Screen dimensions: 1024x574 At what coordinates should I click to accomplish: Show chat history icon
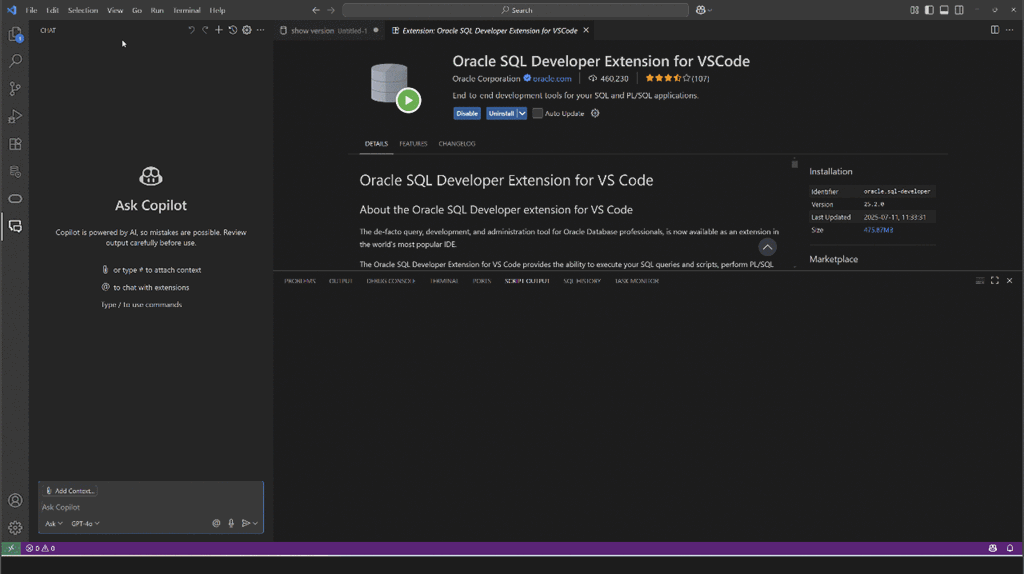click(x=232, y=30)
